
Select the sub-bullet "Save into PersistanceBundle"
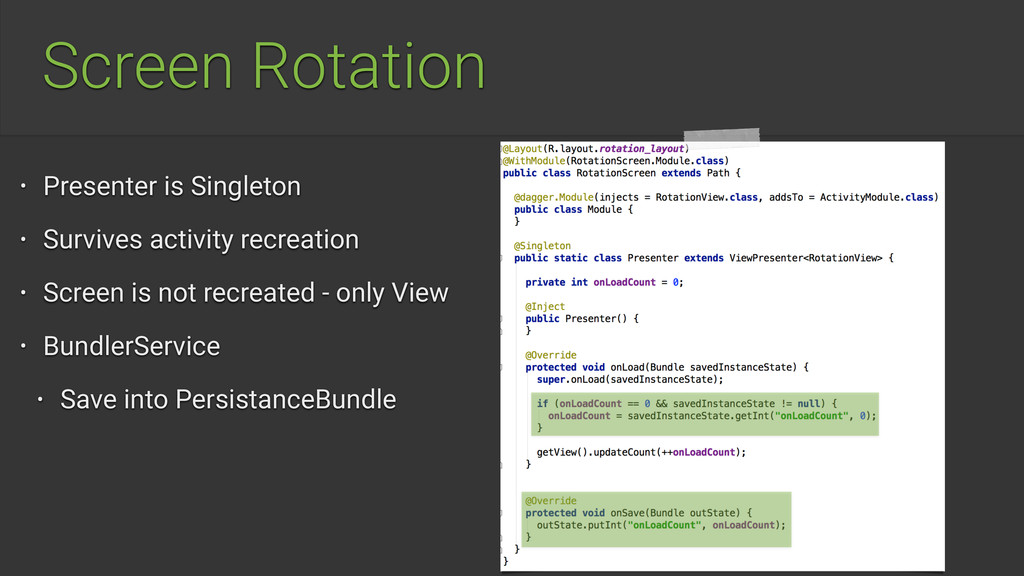click(228, 400)
